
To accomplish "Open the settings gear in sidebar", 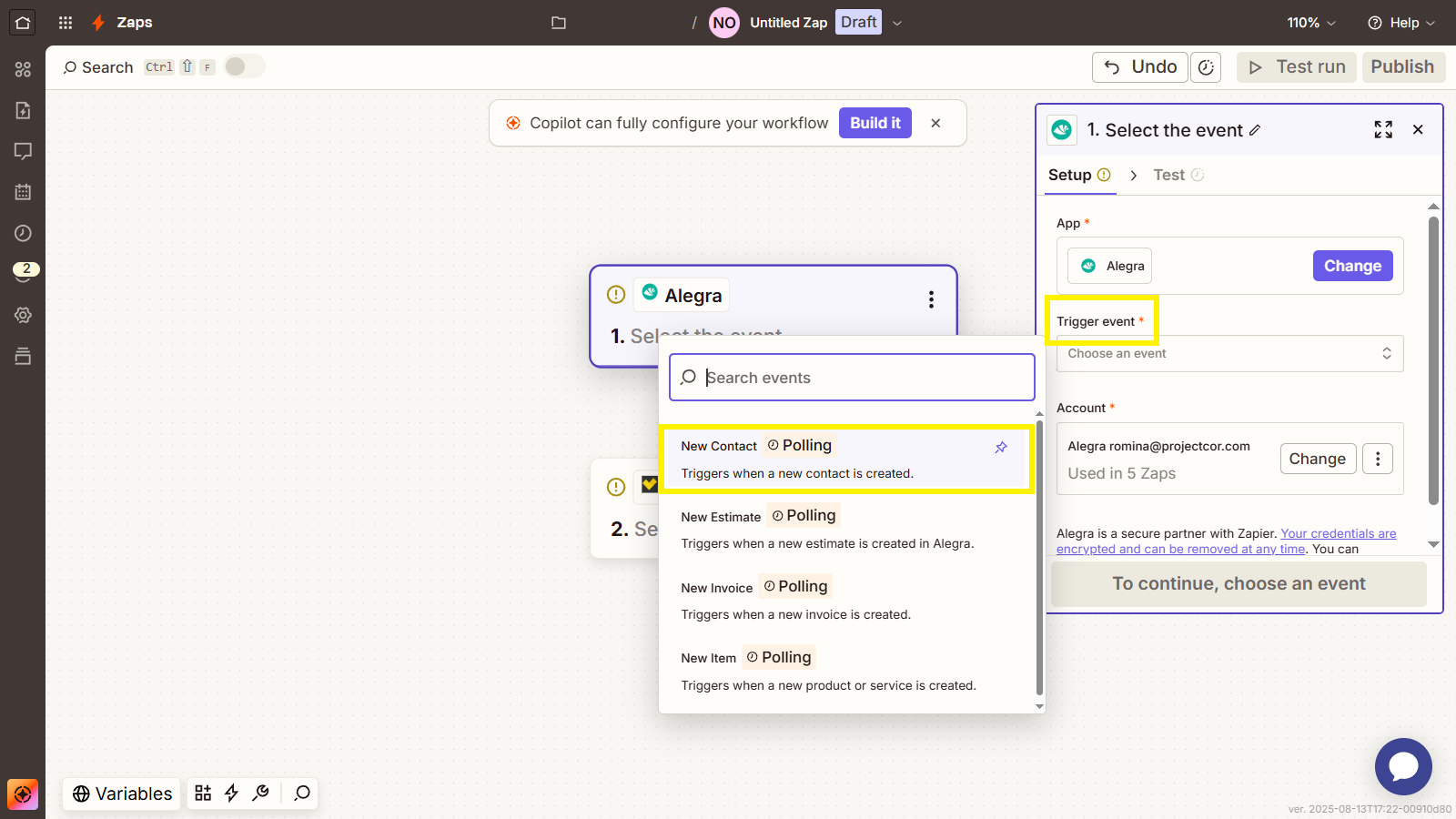I will 23,315.
